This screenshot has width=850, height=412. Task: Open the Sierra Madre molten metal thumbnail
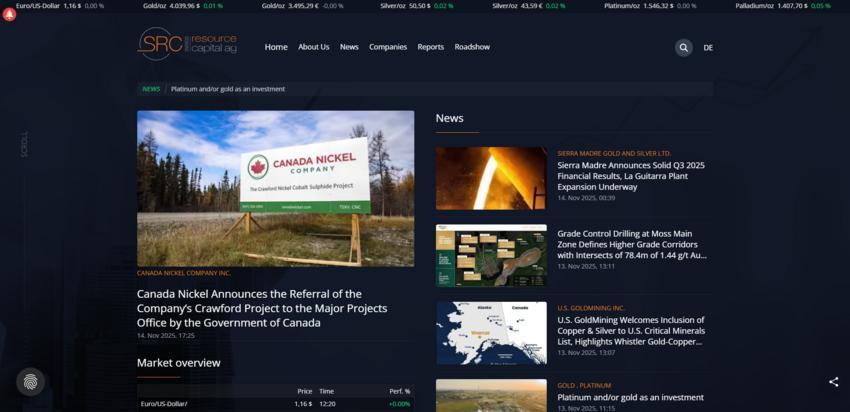(x=491, y=178)
